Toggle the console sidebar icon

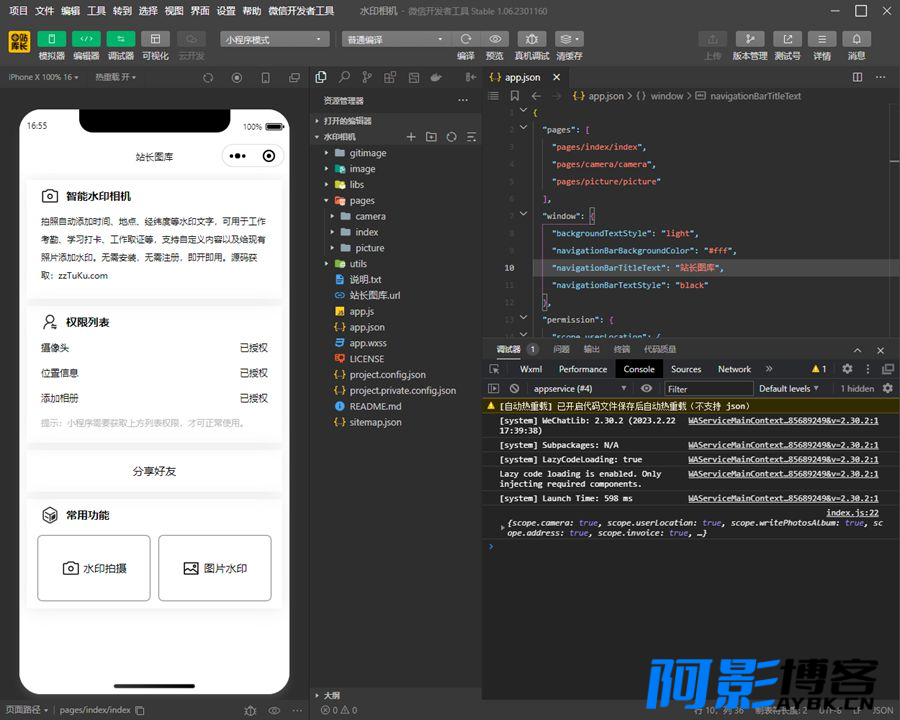point(493,389)
